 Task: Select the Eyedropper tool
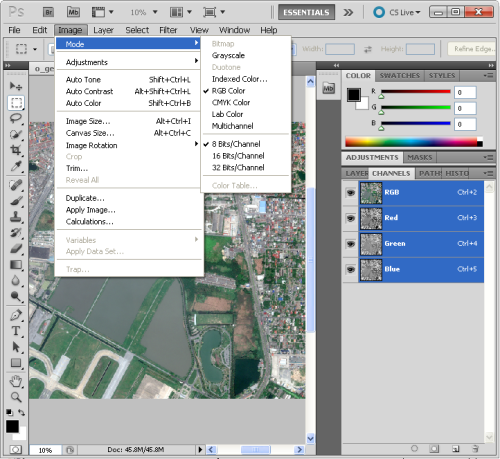tap(16, 166)
